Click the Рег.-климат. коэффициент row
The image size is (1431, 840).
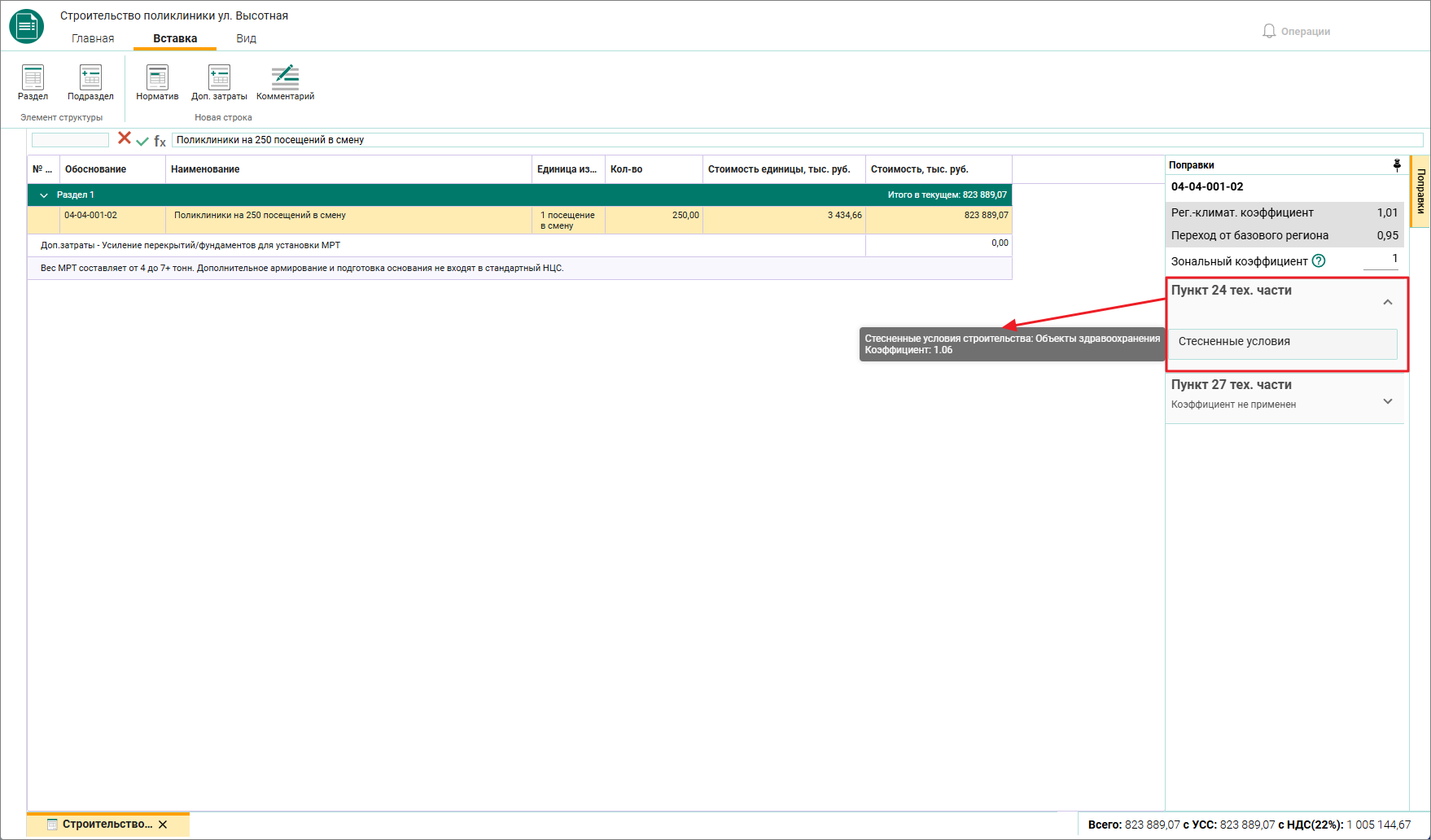pyautogui.click(x=1284, y=213)
